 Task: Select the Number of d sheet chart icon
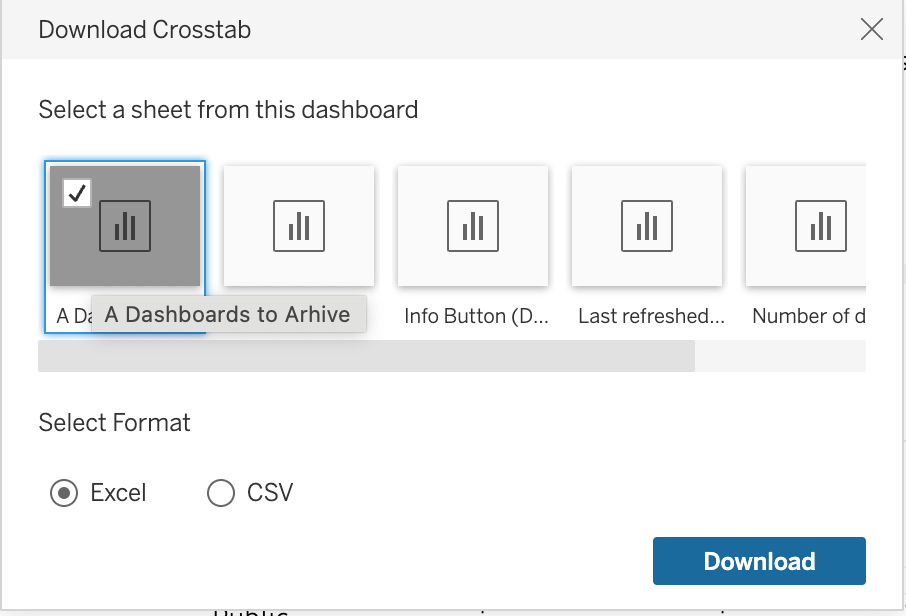click(820, 226)
